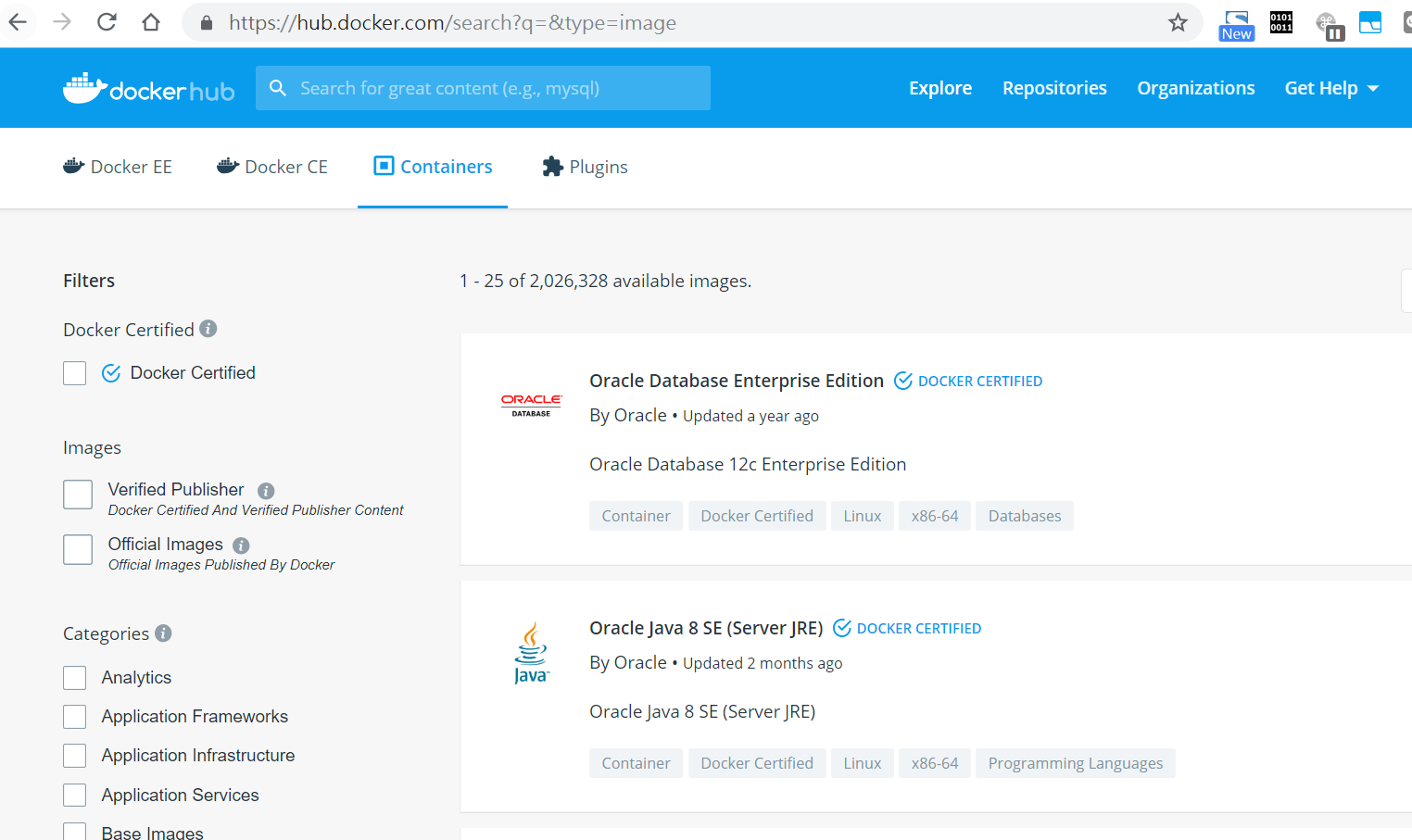Viewport: 1412px width, 840px height.
Task: Go back using browser back arrow
Action: pyautogui.click(x=18, y=22)
